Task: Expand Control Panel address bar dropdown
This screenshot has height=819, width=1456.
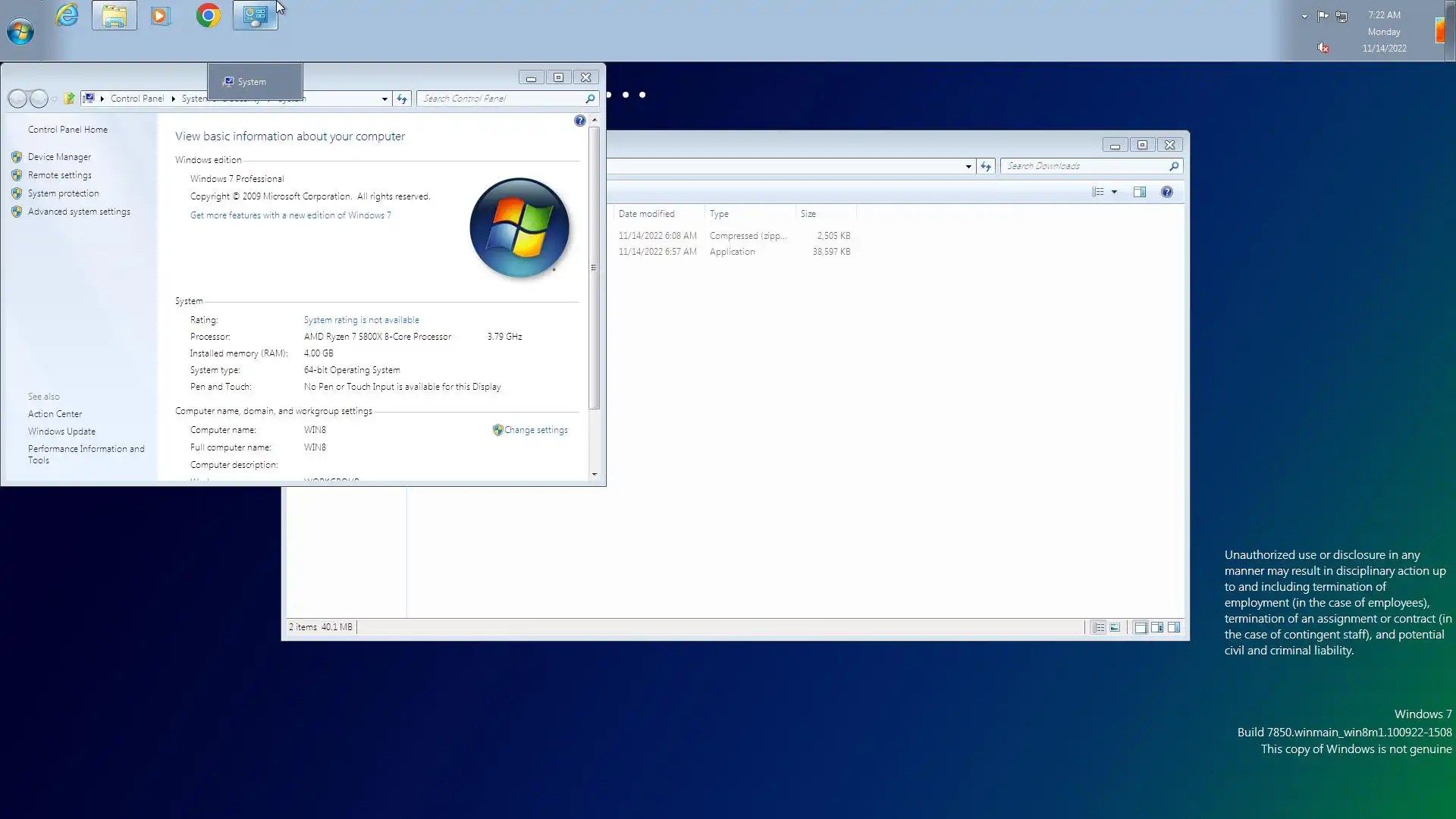Action: [384, 99]
